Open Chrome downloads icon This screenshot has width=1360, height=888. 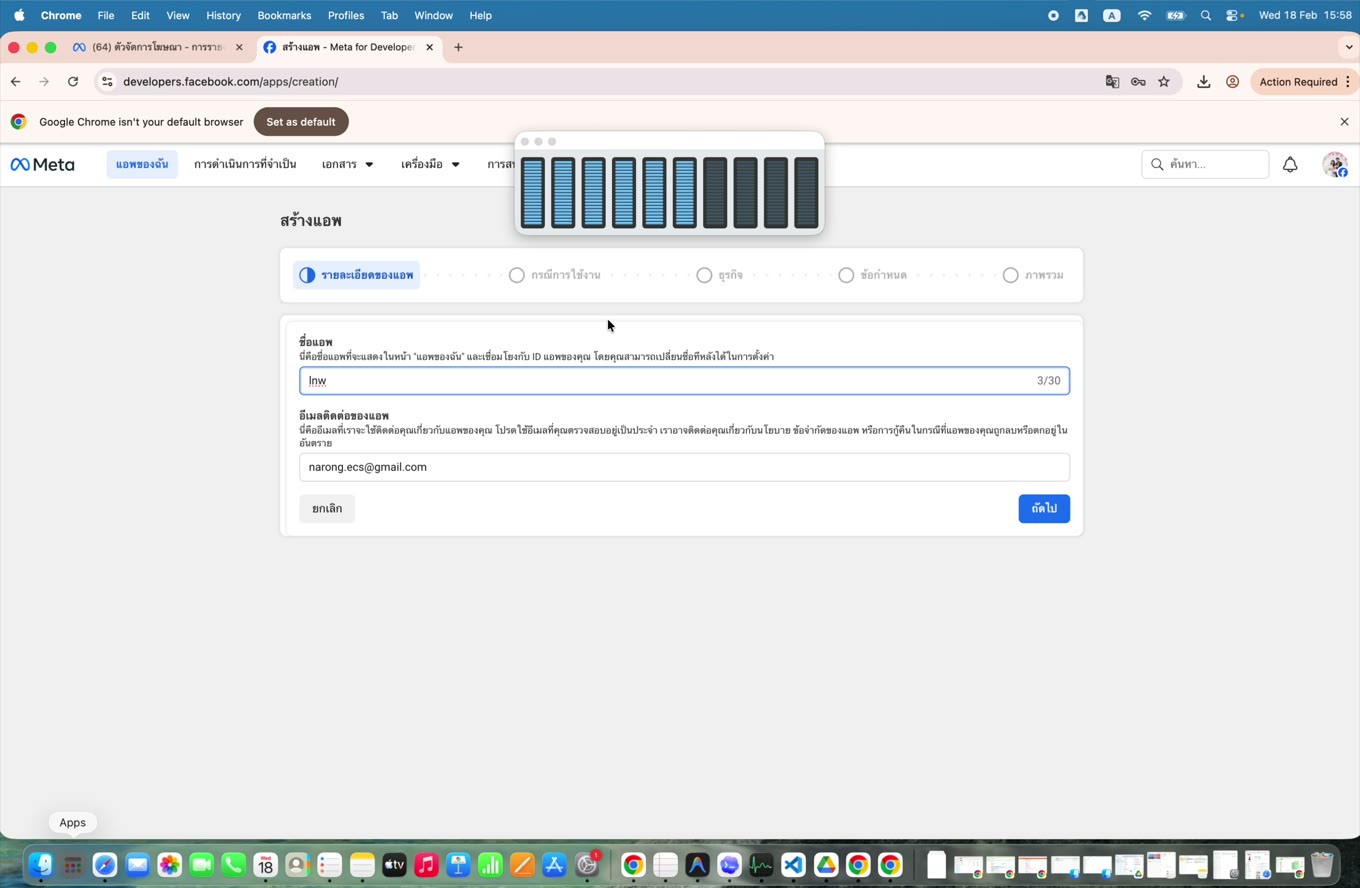tap(1204, 82)
